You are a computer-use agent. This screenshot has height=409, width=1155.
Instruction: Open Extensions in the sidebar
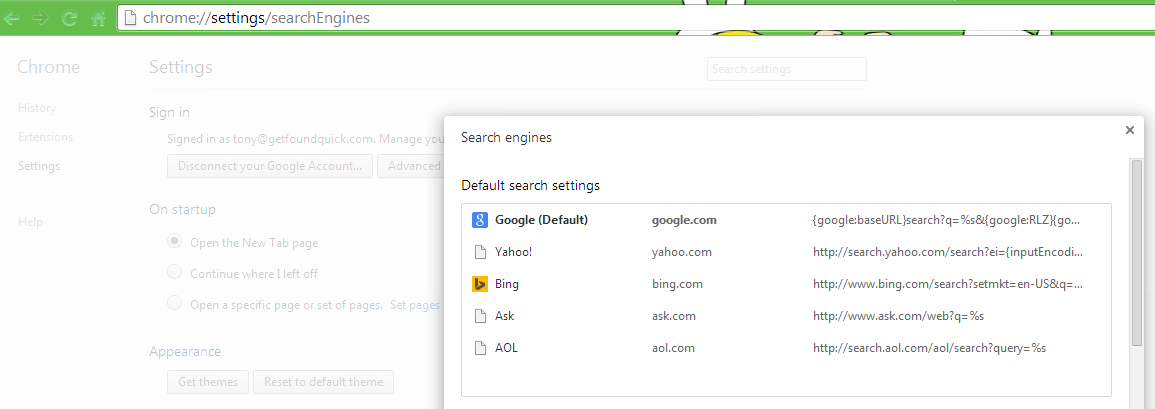(45, 137)
